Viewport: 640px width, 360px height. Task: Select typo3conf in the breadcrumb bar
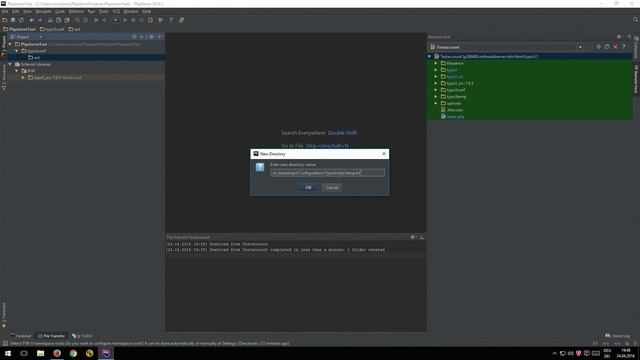pyautogui.click(x=52, y=29)
